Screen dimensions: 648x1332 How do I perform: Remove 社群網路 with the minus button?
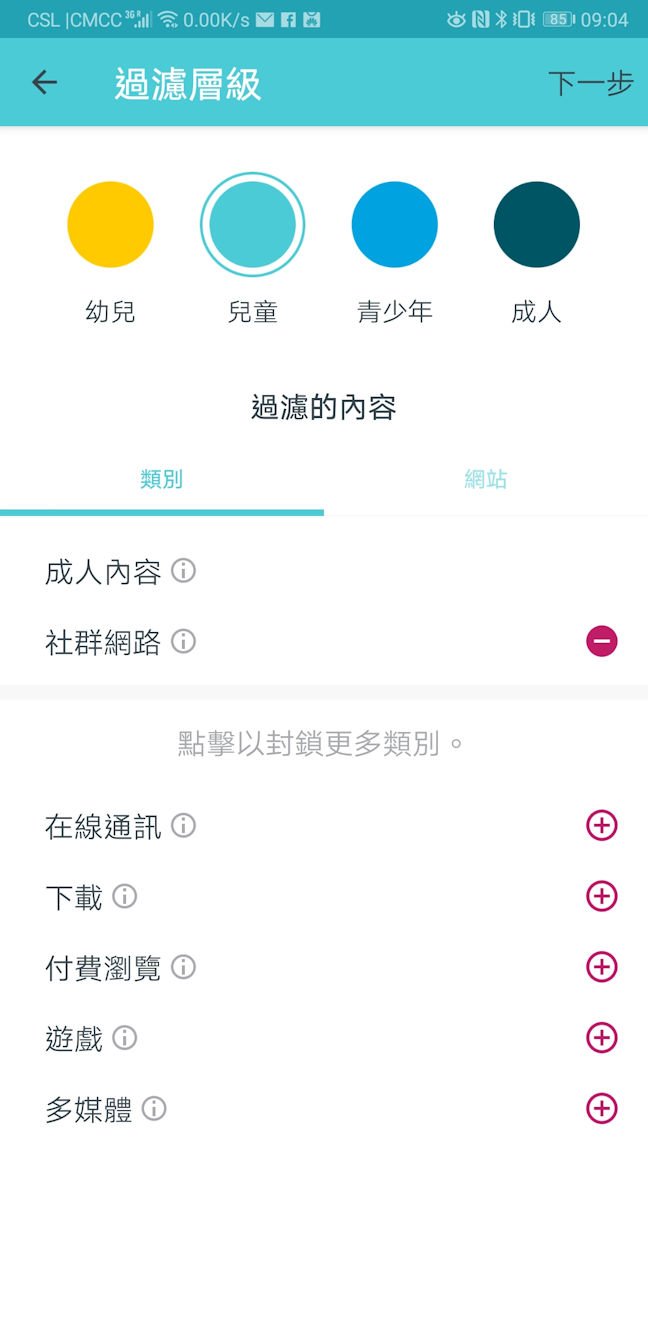pyautogui.click(x=601, y=641)
